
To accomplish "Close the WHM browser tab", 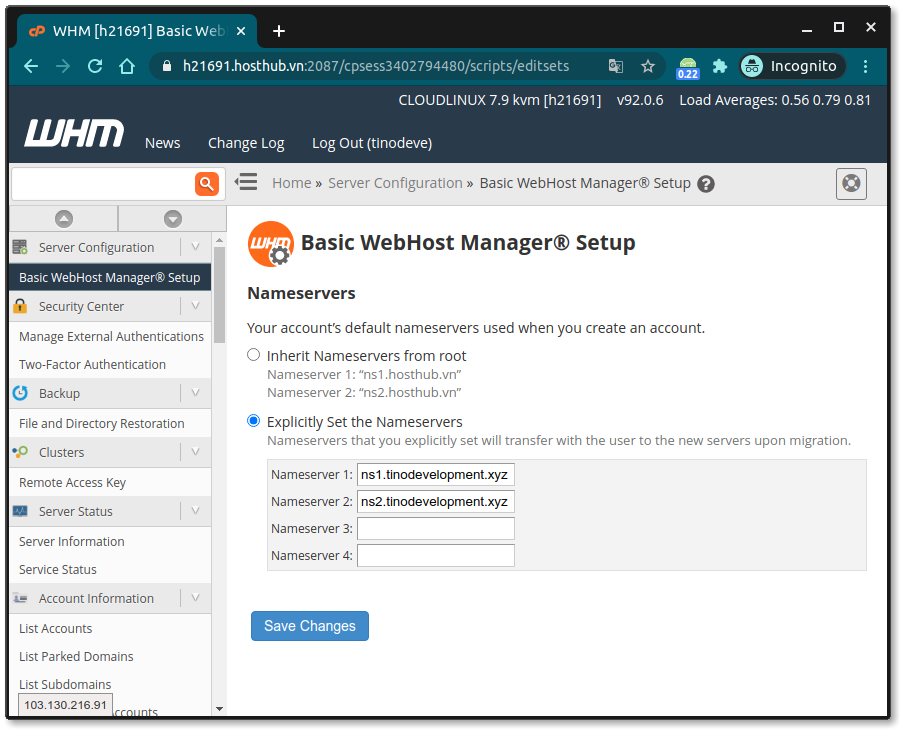I will pyautogui.click(x=241, y=31).
